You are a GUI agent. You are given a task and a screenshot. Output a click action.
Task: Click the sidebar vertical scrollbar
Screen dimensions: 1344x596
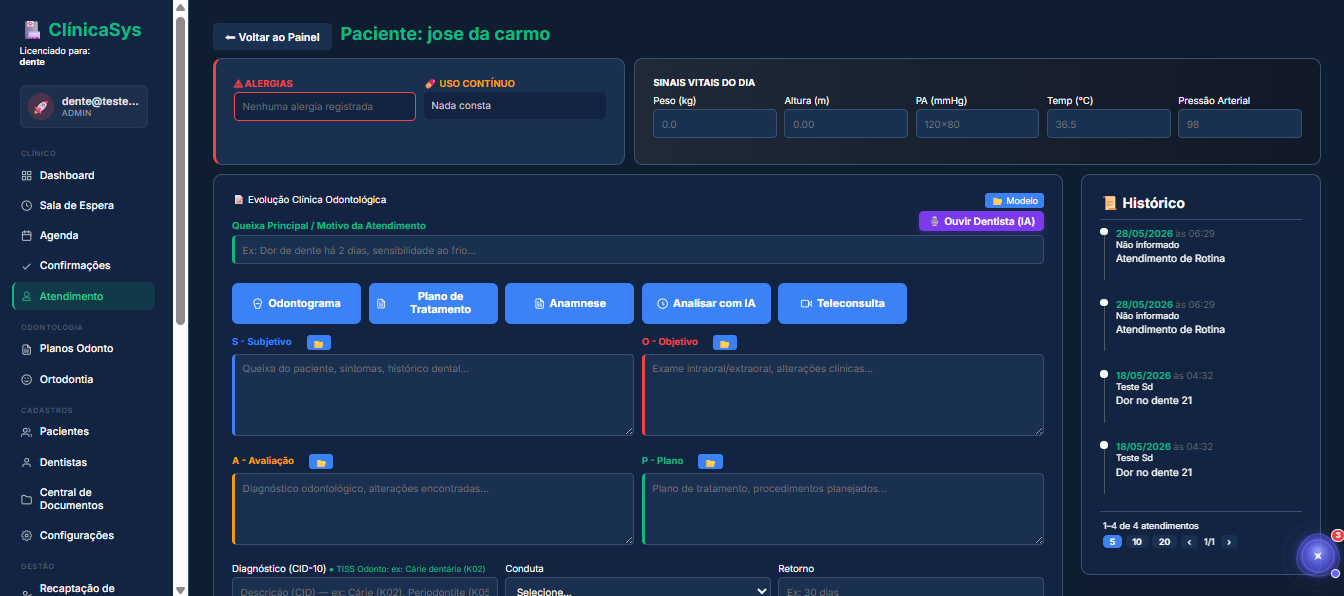coord(180,170)
